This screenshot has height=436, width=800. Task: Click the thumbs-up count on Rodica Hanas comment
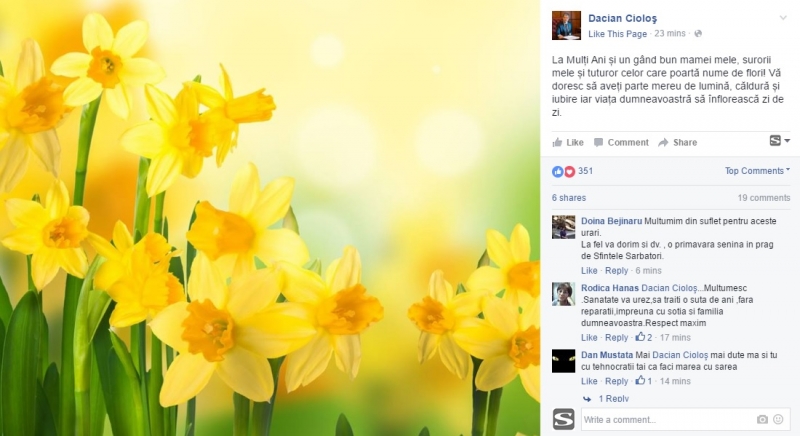(644, 337)
